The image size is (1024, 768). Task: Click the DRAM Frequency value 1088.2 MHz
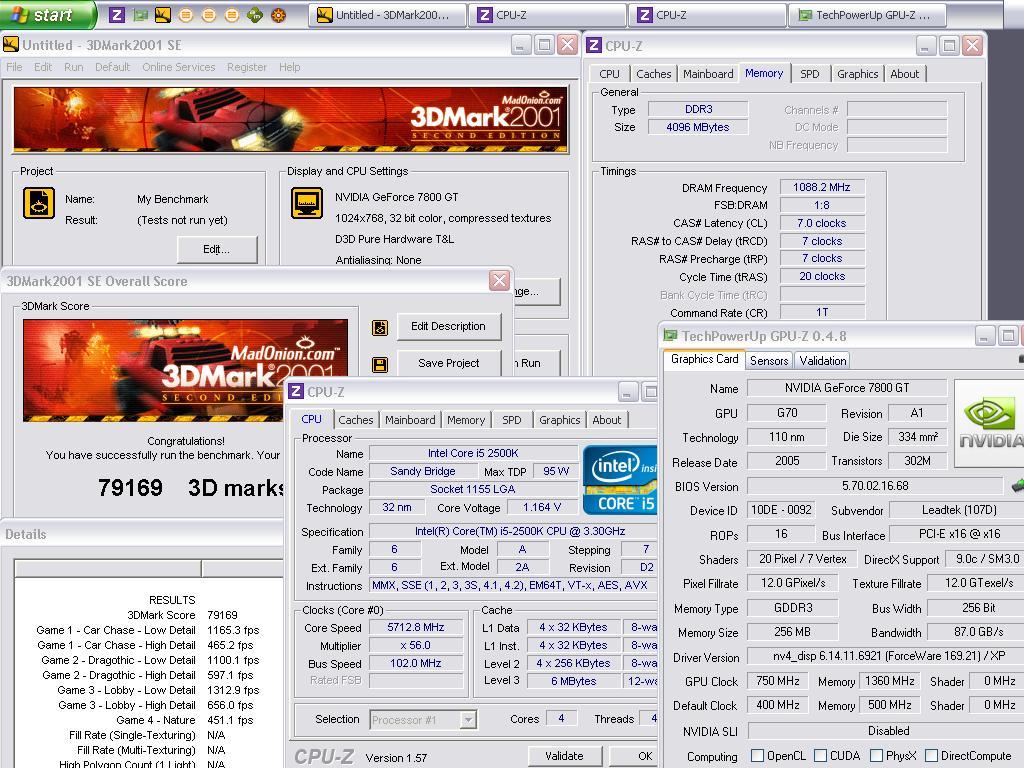point(822,187)
